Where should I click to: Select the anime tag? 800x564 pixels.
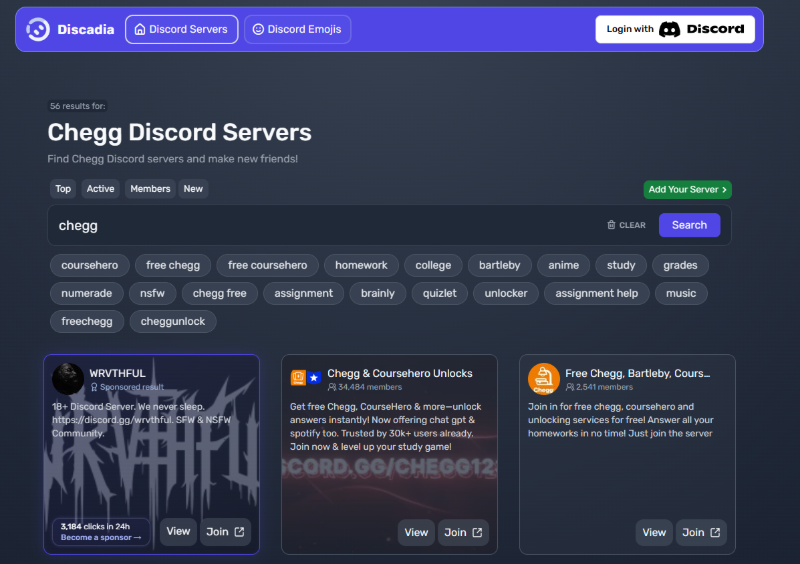coord(563,265)
